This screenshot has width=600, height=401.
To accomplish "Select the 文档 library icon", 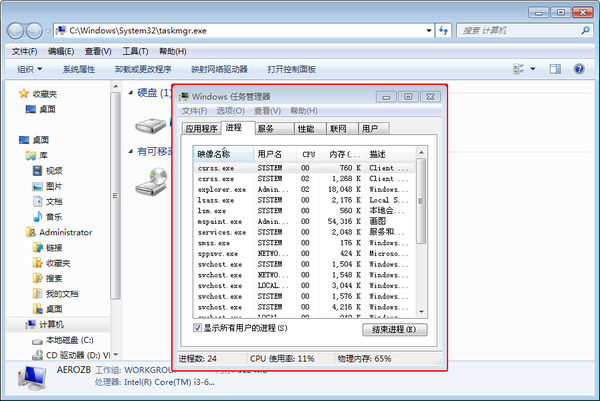I will (37, 201).
